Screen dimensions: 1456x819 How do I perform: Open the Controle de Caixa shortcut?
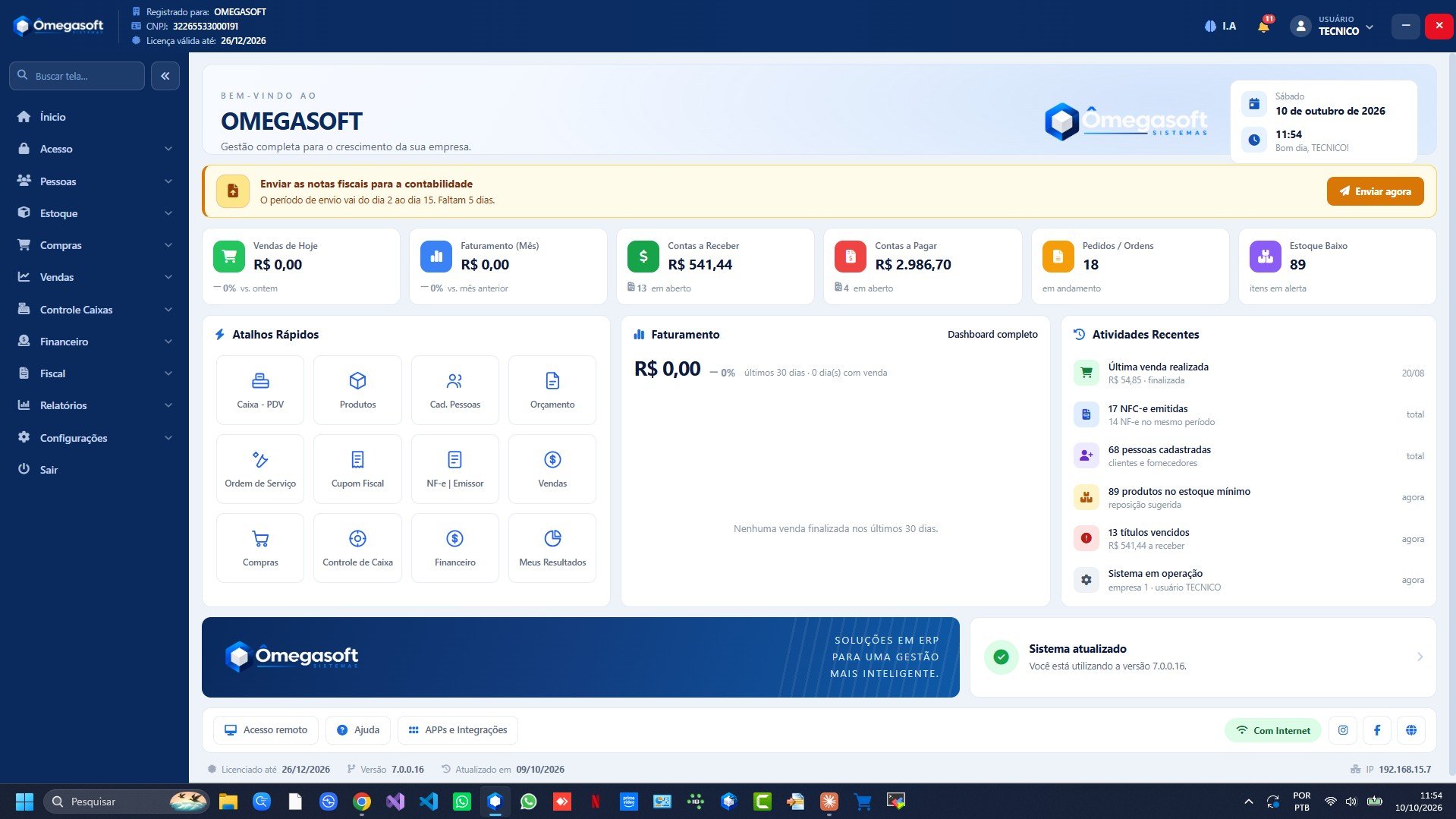357,548
